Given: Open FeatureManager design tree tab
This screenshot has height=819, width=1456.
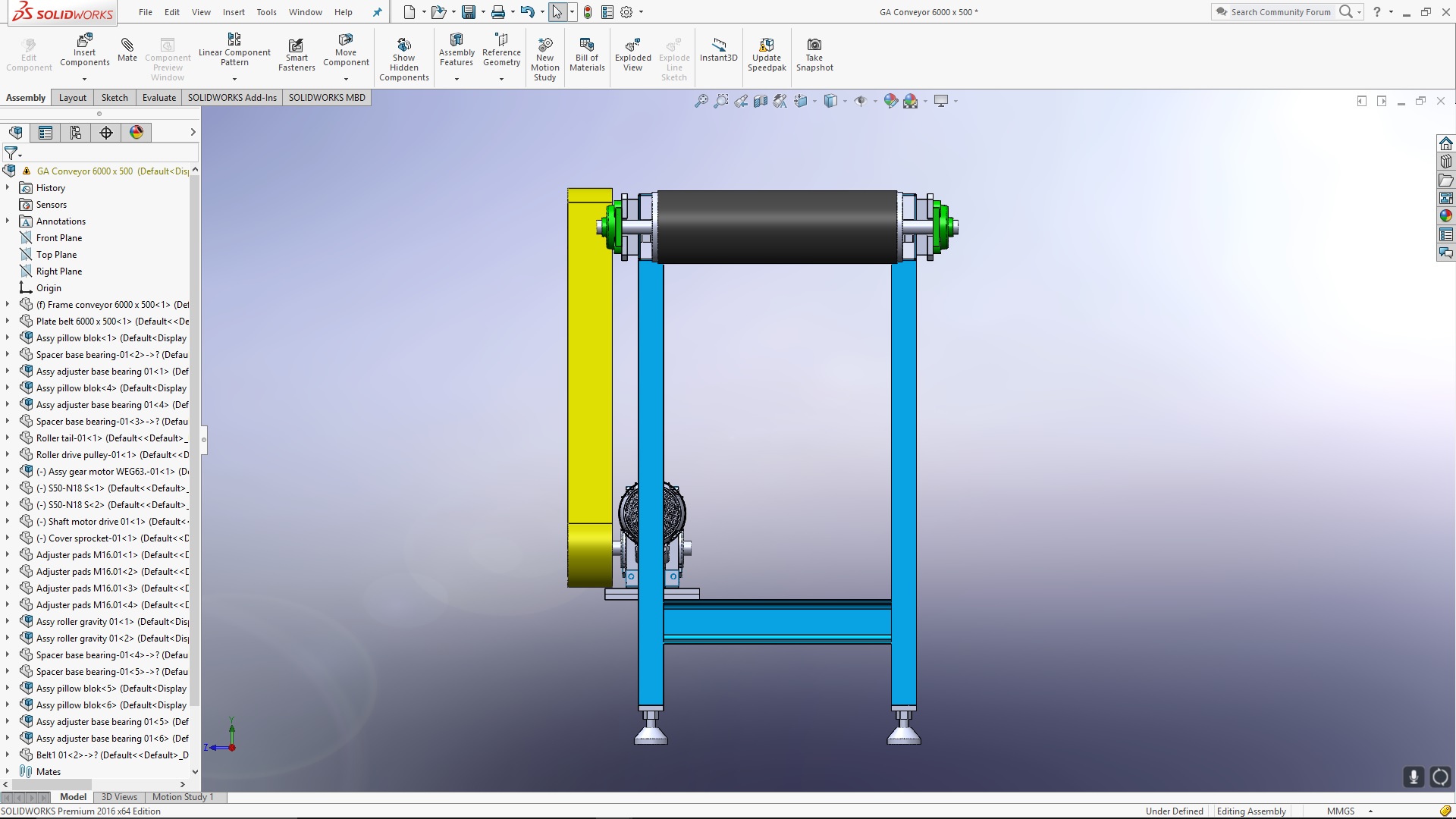Looking at the screenshot, I should click(x=15, y=133).
